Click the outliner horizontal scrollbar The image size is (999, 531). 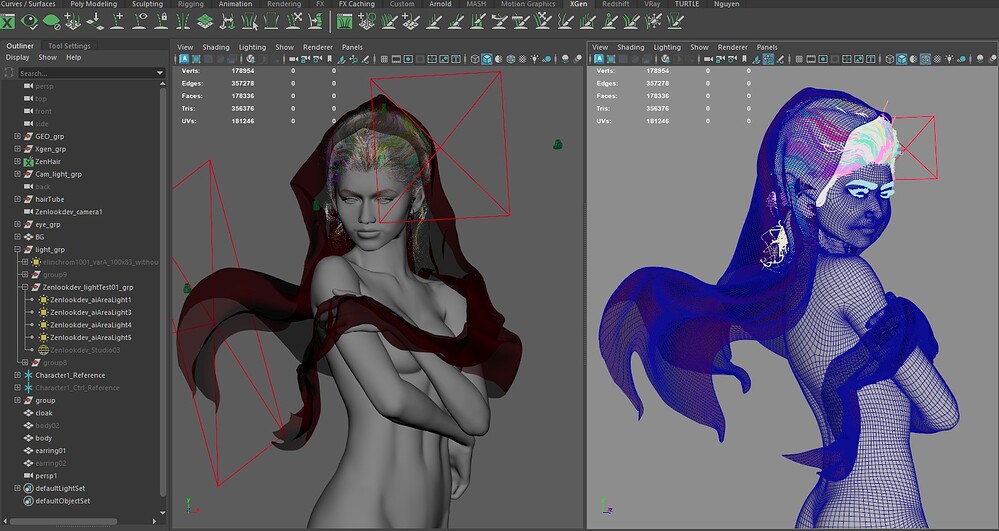[x=64, y=521]
